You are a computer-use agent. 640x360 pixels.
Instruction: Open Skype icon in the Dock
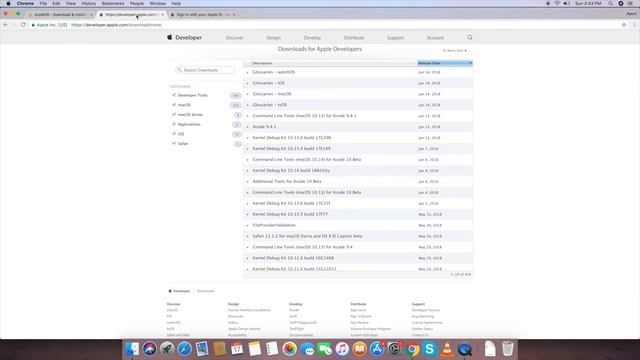(x=430, y=349)
